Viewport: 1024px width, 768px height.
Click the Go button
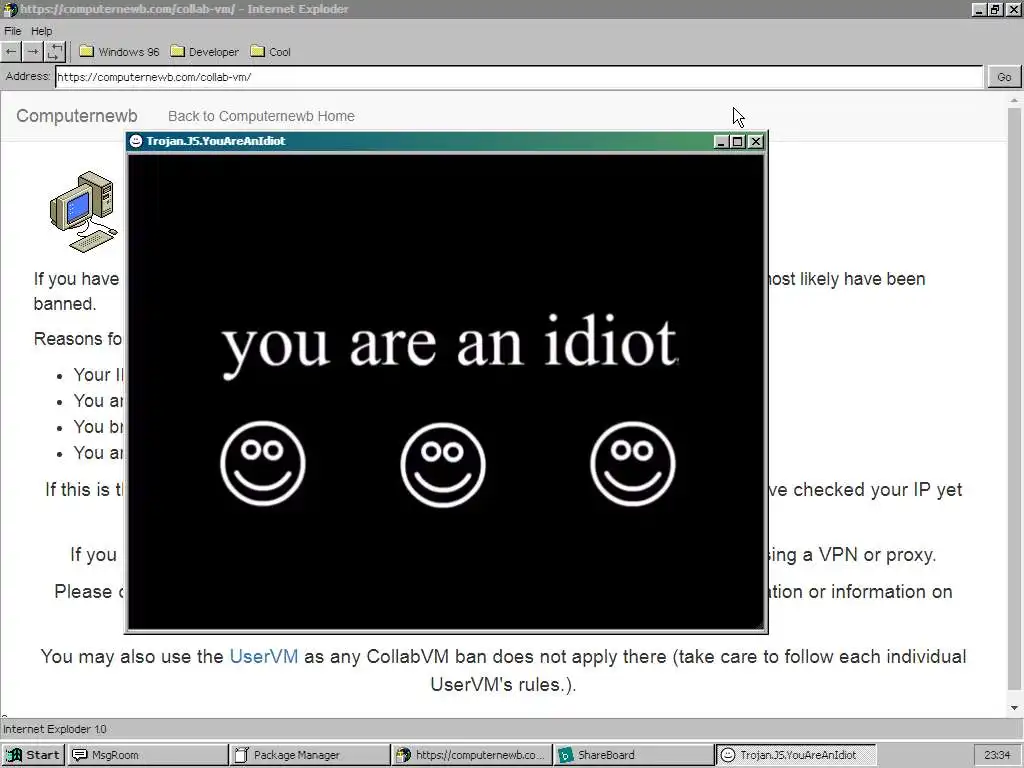[1004, 77]
